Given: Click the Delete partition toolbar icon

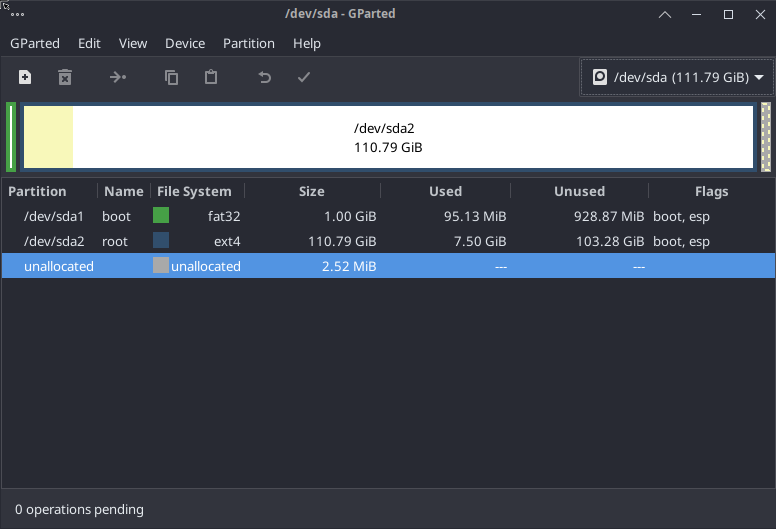Looking at the screenshot, I should pos(65,77).
